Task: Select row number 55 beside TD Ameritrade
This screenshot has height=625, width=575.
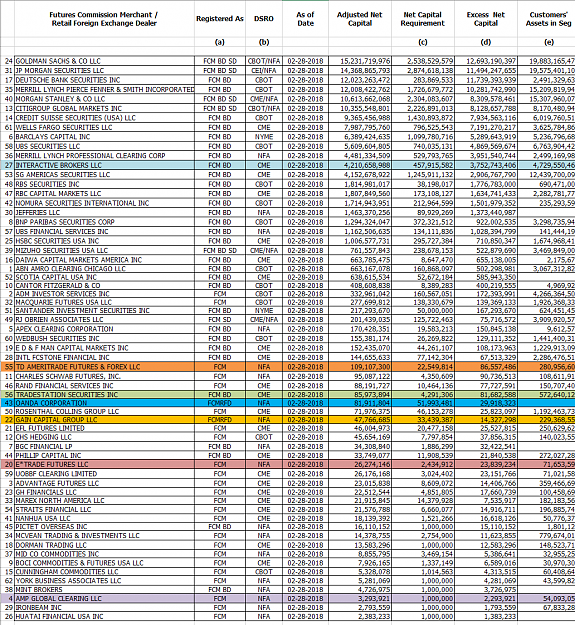Action: 8,367
